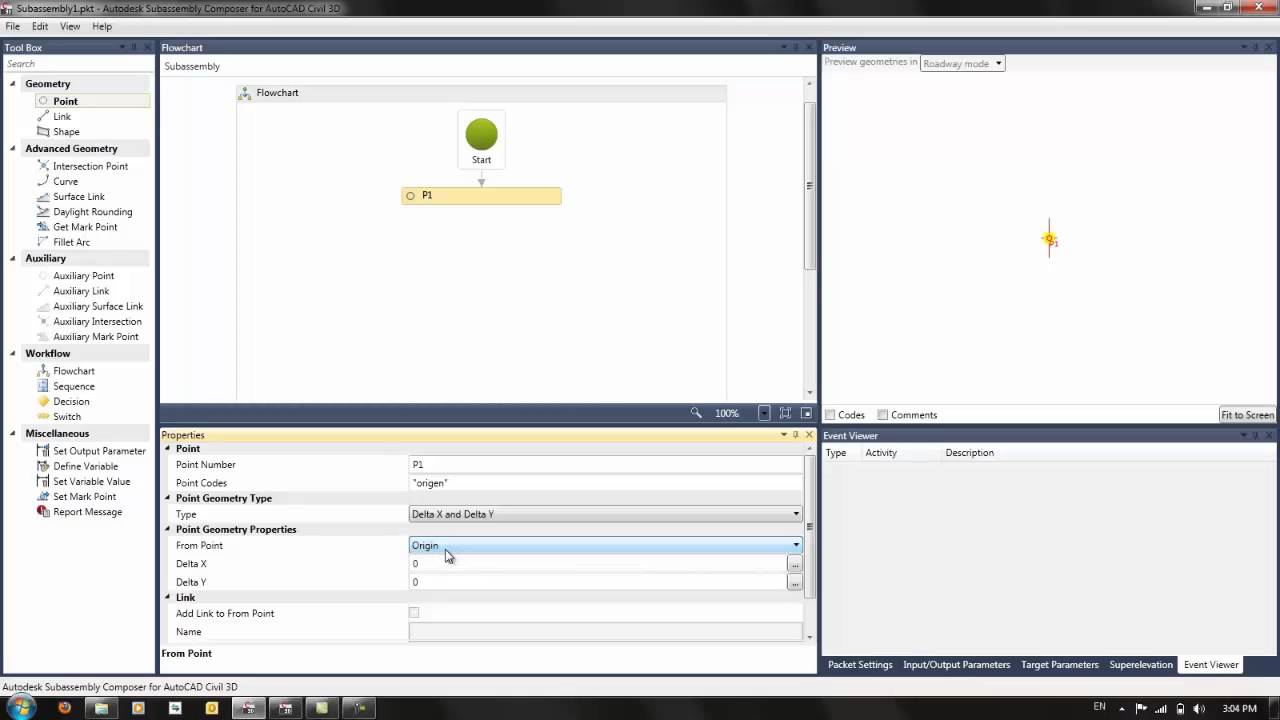This screenshot has width=1280, height=720.
Task: Pick the Auxiliary Point tool
Action: tap(83, 275)
